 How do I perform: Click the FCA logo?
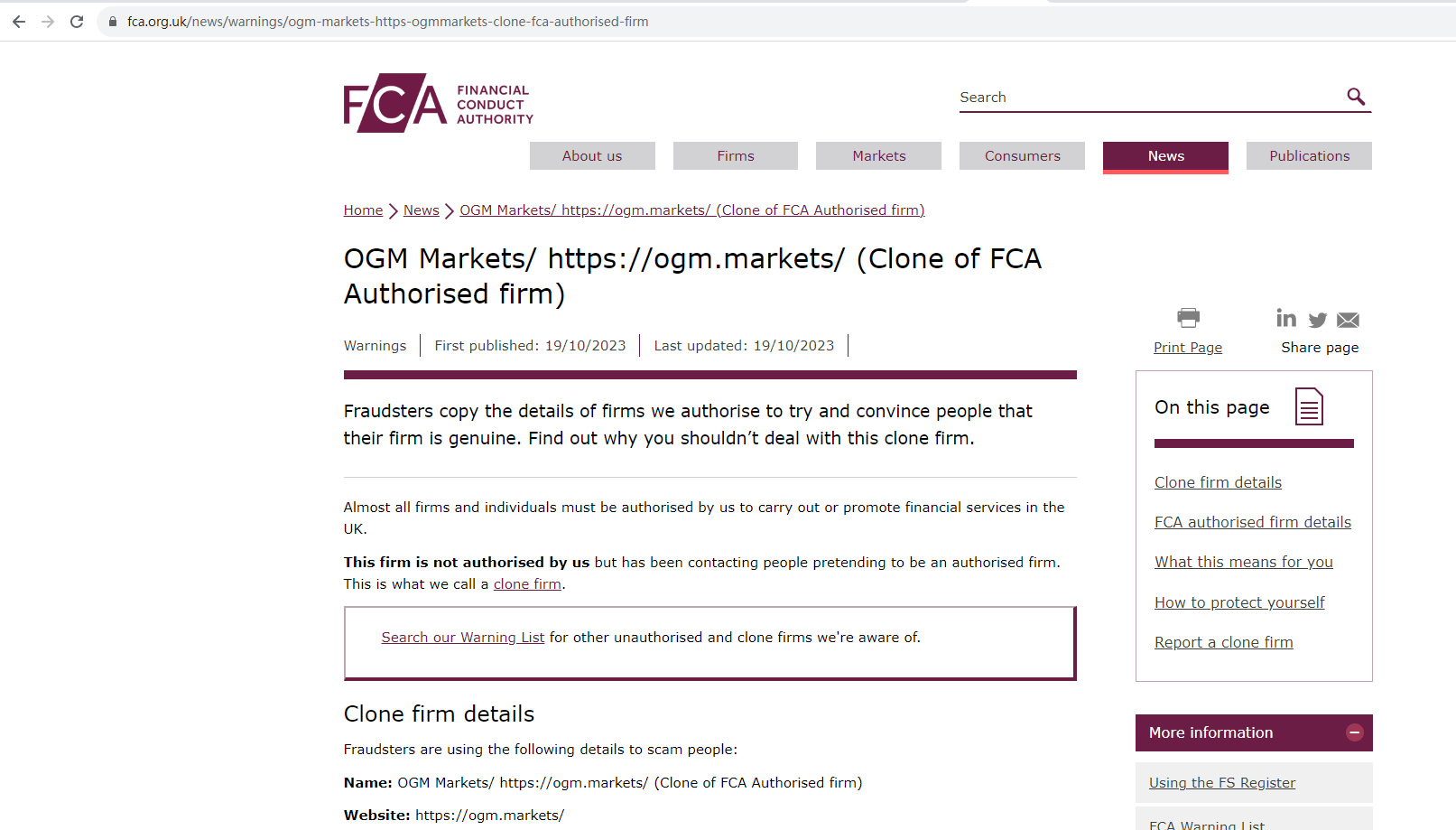pyautogui.click(x=439, y=104)
